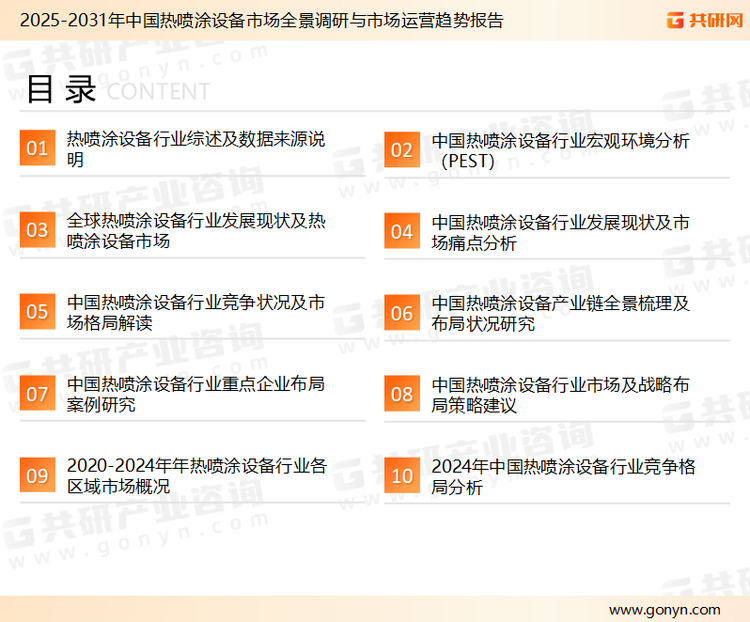Click the report title 2025-2031年中国热喷涂设备市场 in header

[262, 20]
